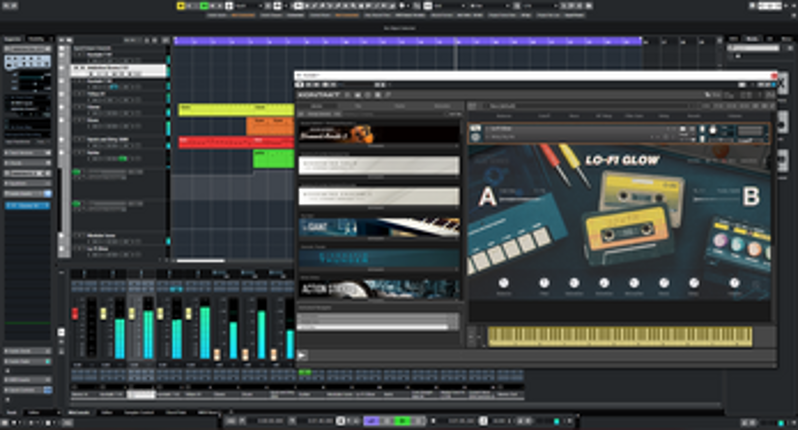Click the tune knob on Lo-Fi Glow instrument header

point(713,130)
